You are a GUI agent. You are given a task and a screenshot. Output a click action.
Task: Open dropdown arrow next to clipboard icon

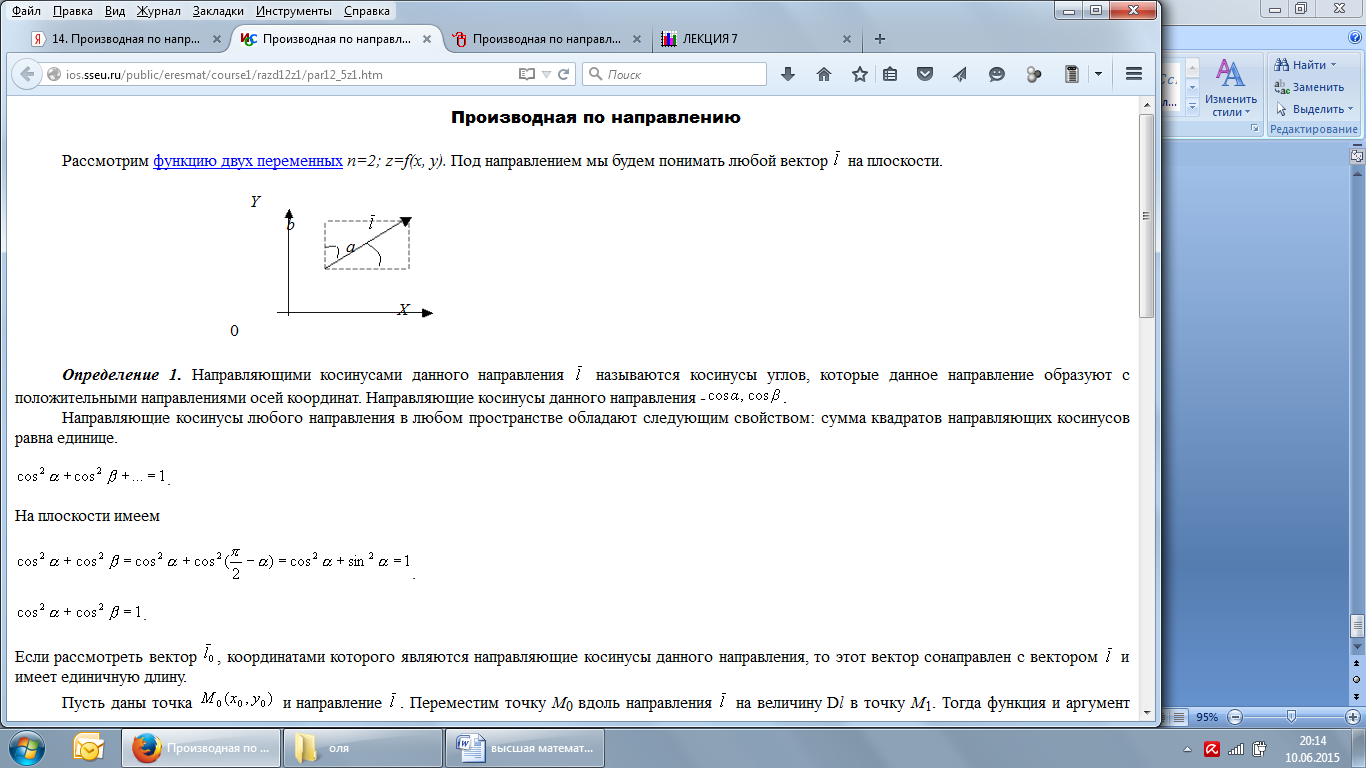pyautogui.click(x=1098, y=74)
